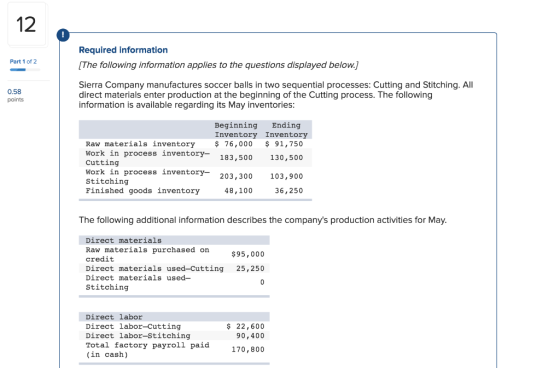The image size is (560, 368).
Task: Click the part progress bar
Action: (25, 70)
